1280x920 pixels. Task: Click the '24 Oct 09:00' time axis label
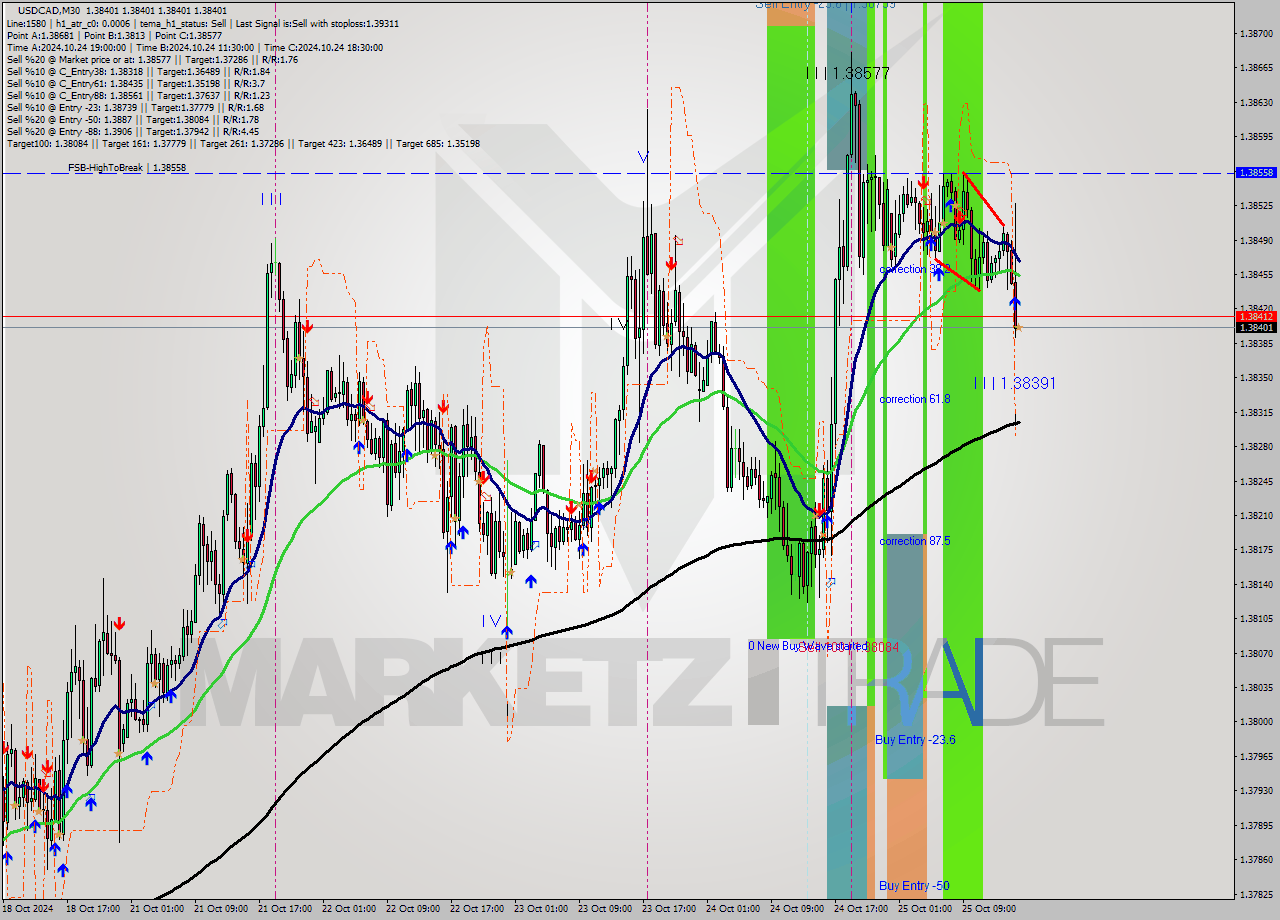(796, 909)
